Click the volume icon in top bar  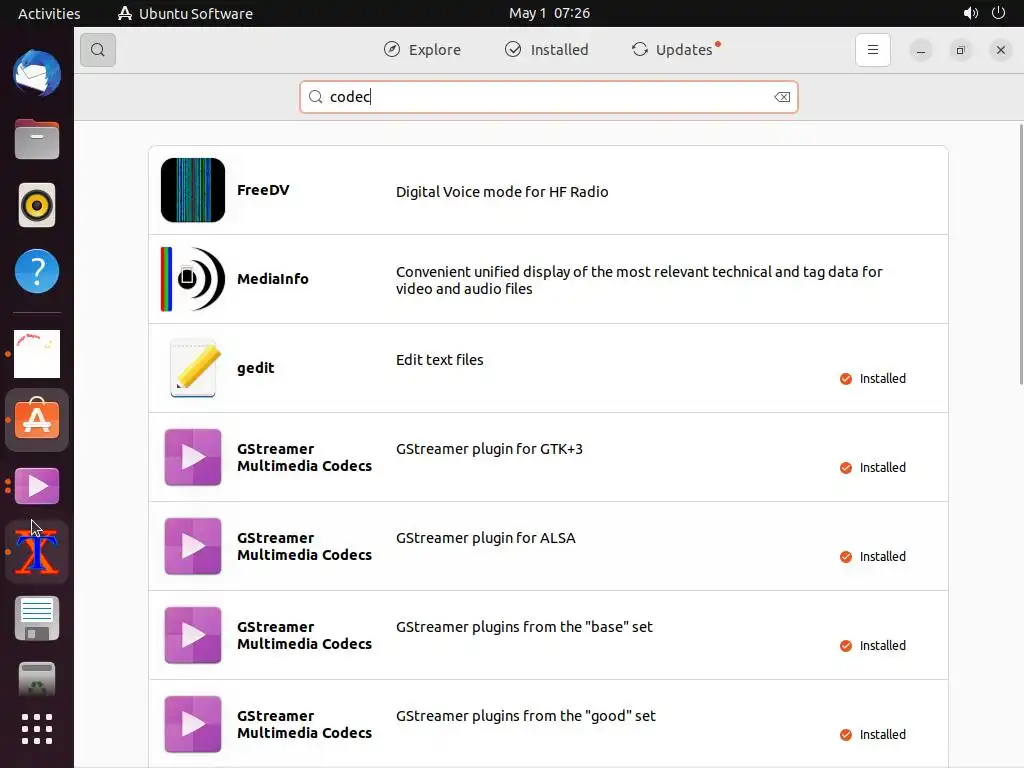tap(970, 13)
